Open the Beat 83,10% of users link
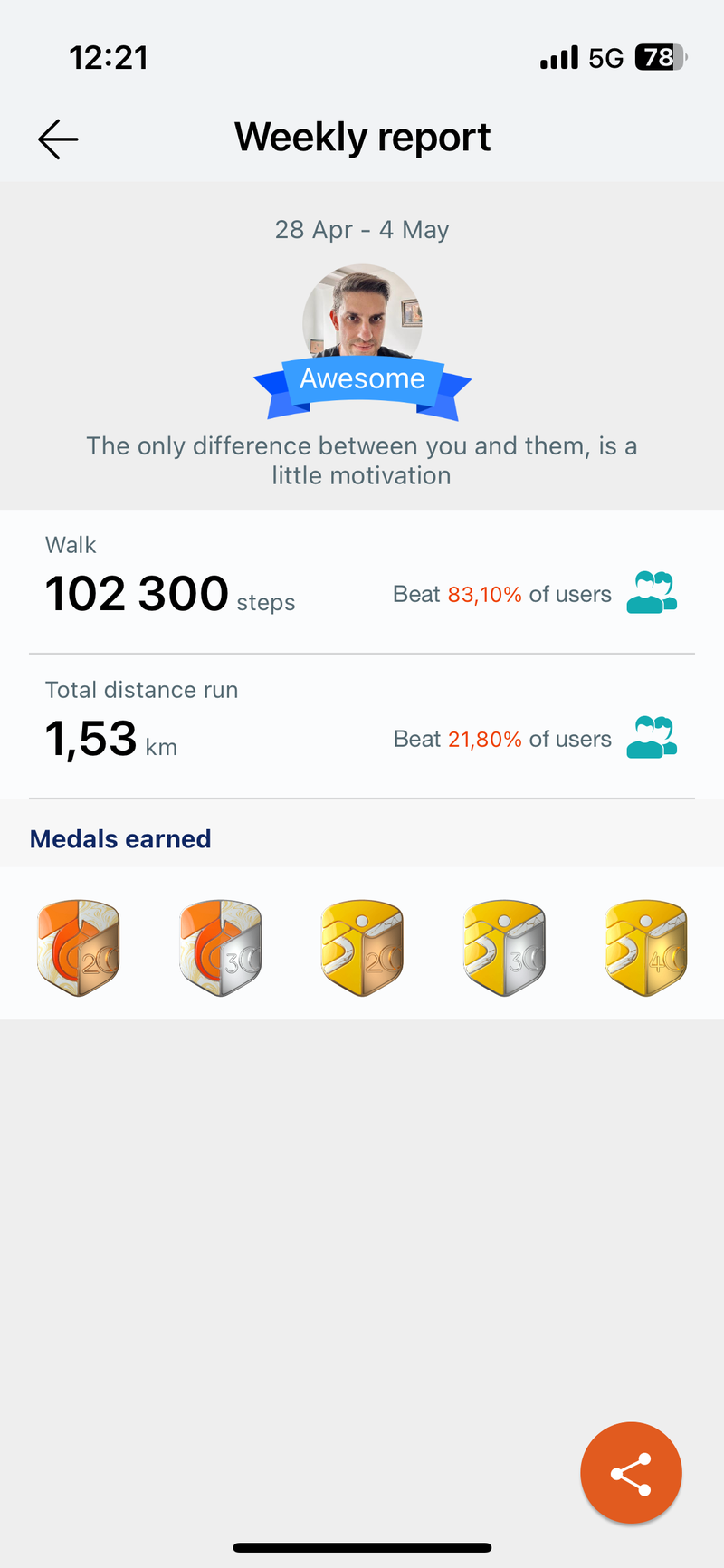 click(502, 595)
